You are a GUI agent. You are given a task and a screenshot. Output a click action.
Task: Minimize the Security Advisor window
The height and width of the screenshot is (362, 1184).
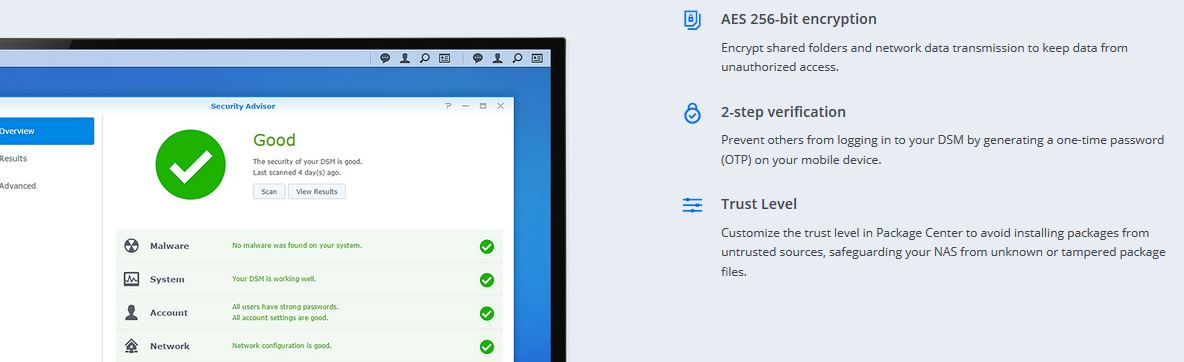point(465,106)
